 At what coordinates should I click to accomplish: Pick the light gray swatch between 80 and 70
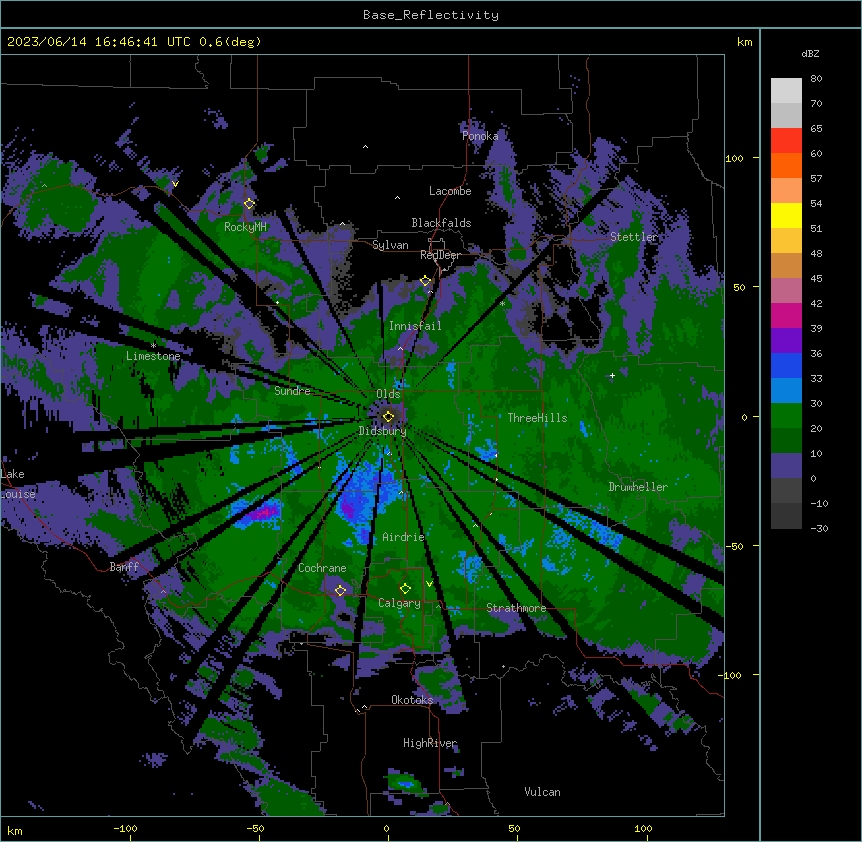[x=786, y=90]
